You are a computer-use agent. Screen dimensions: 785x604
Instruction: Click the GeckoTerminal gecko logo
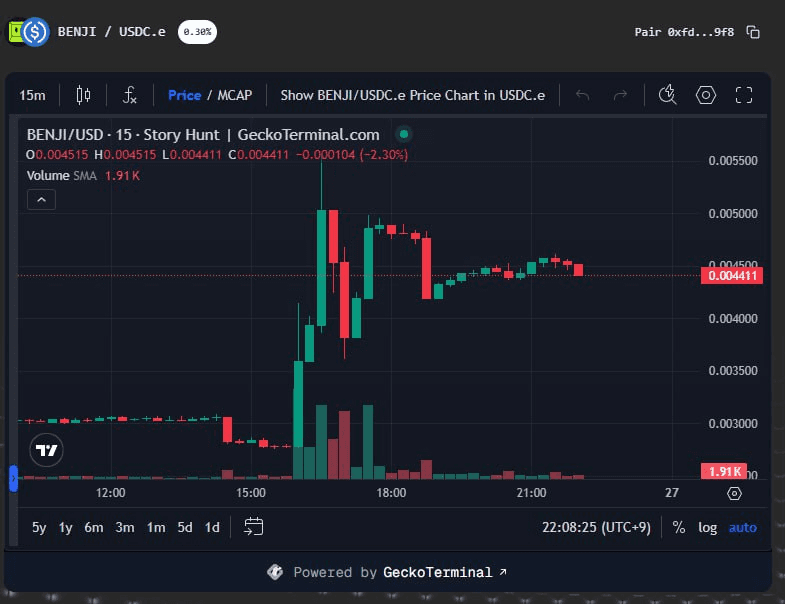coord(274,572)
